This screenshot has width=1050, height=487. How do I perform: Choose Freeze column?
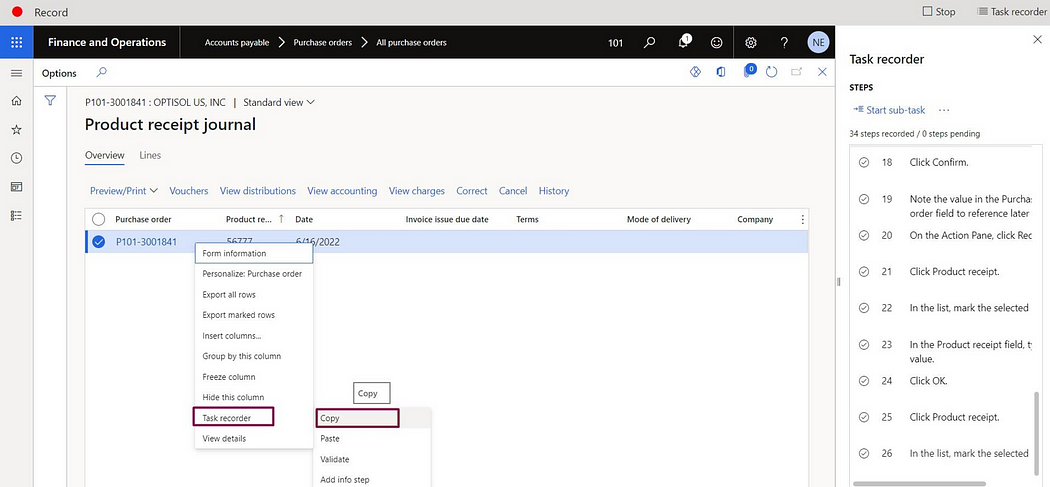point(254,377)
